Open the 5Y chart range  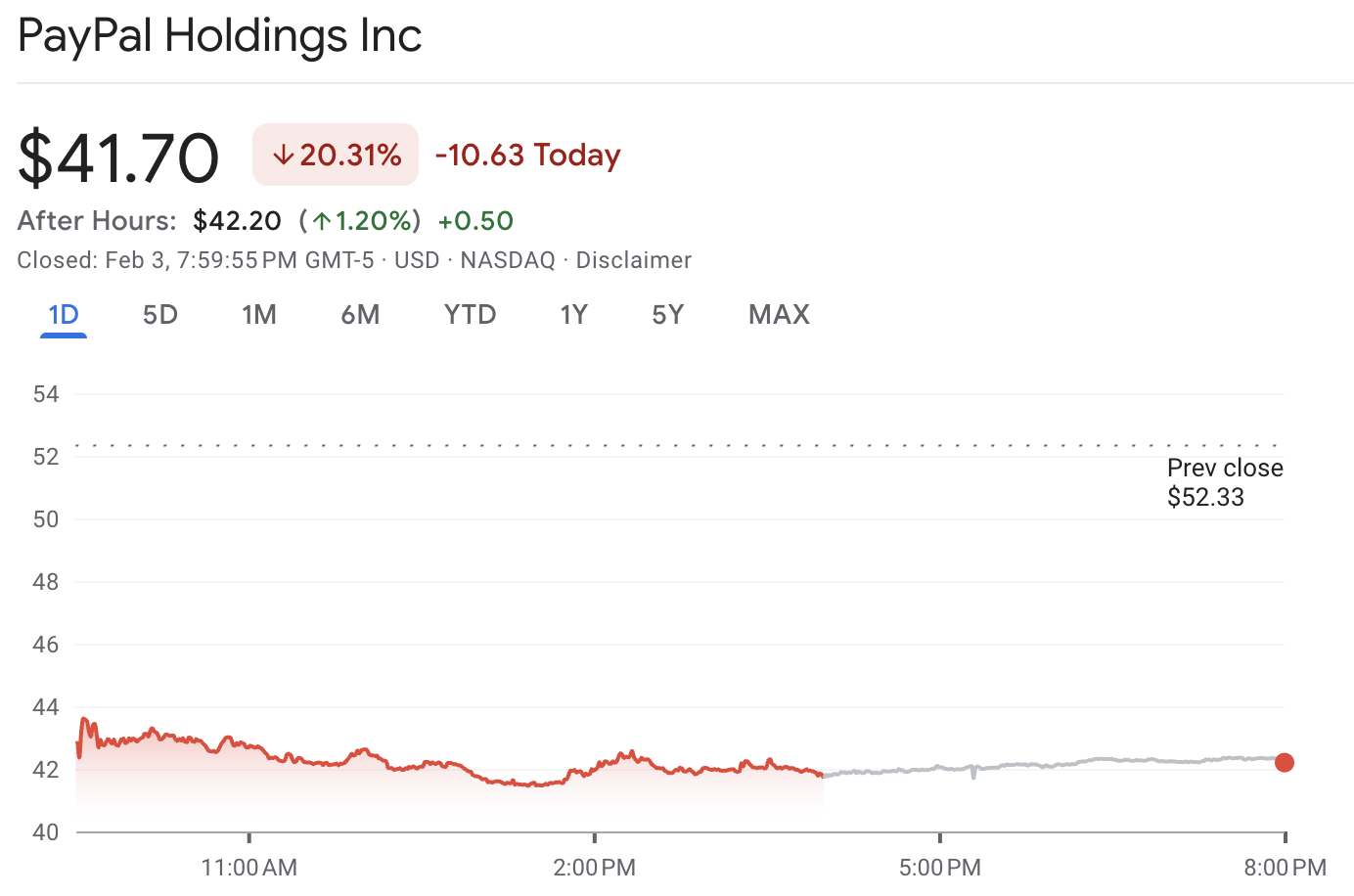[x=668, y=315]
